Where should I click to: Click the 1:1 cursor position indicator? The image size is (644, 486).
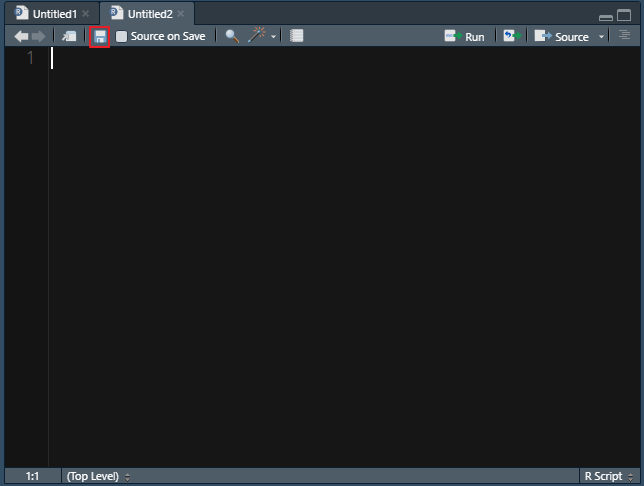click(32, 477)
